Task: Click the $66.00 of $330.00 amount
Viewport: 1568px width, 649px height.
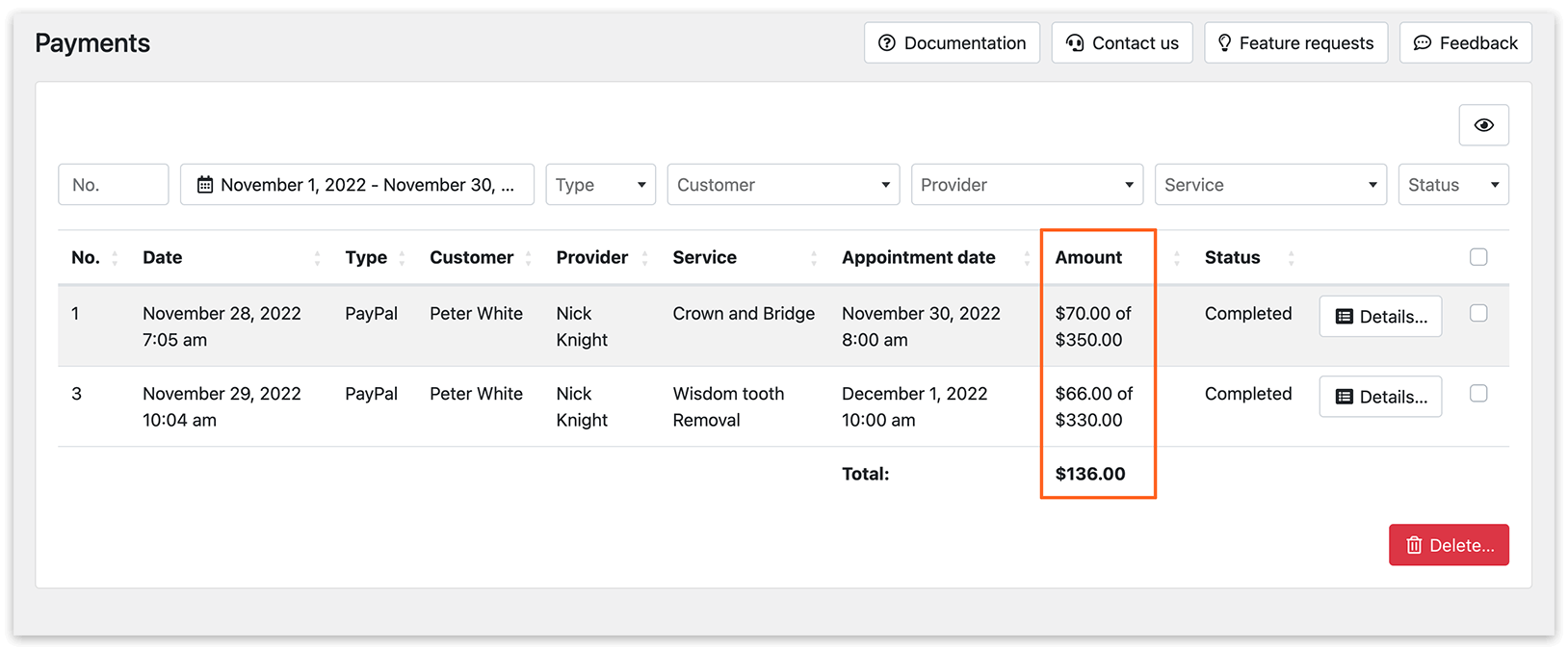Action: click(1094, 406)
